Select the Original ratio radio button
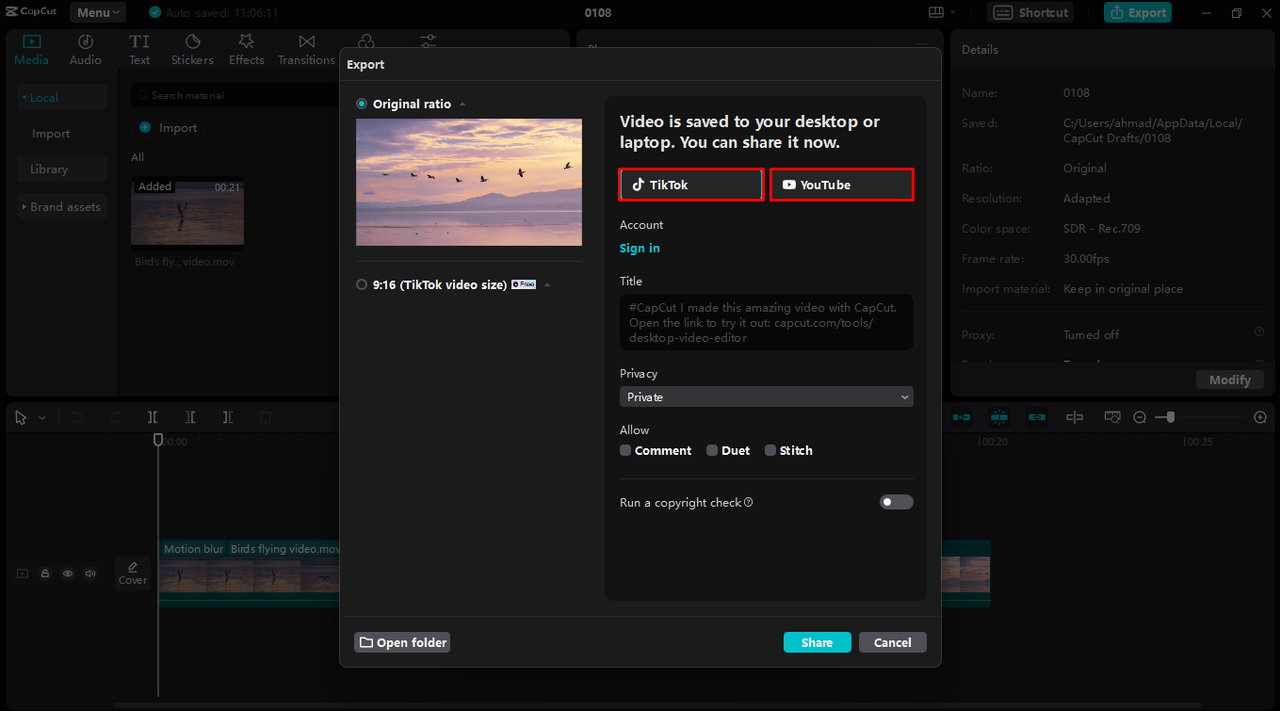 click(x=362, y=104)
